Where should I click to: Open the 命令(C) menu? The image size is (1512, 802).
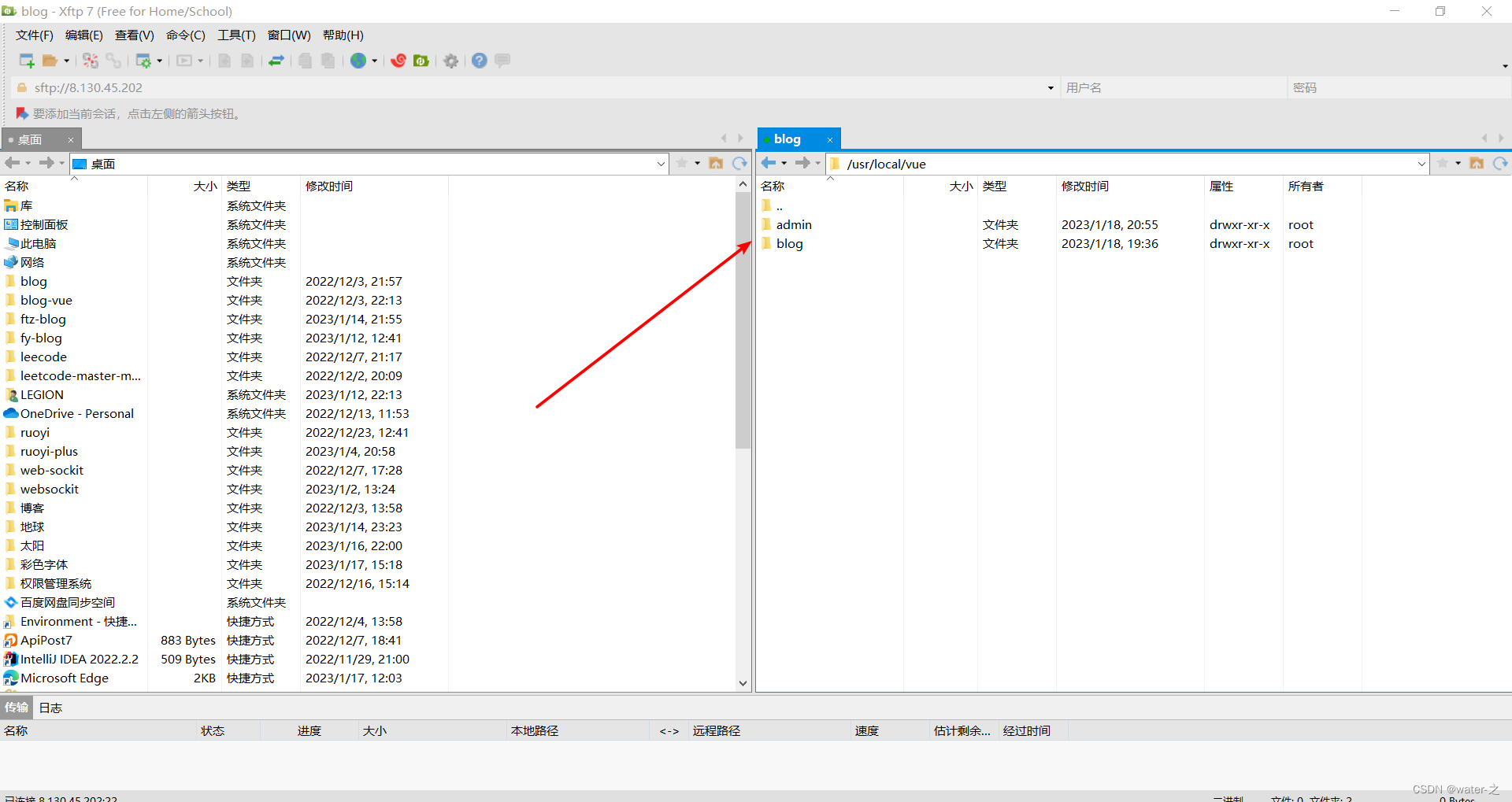coord(186,35)
